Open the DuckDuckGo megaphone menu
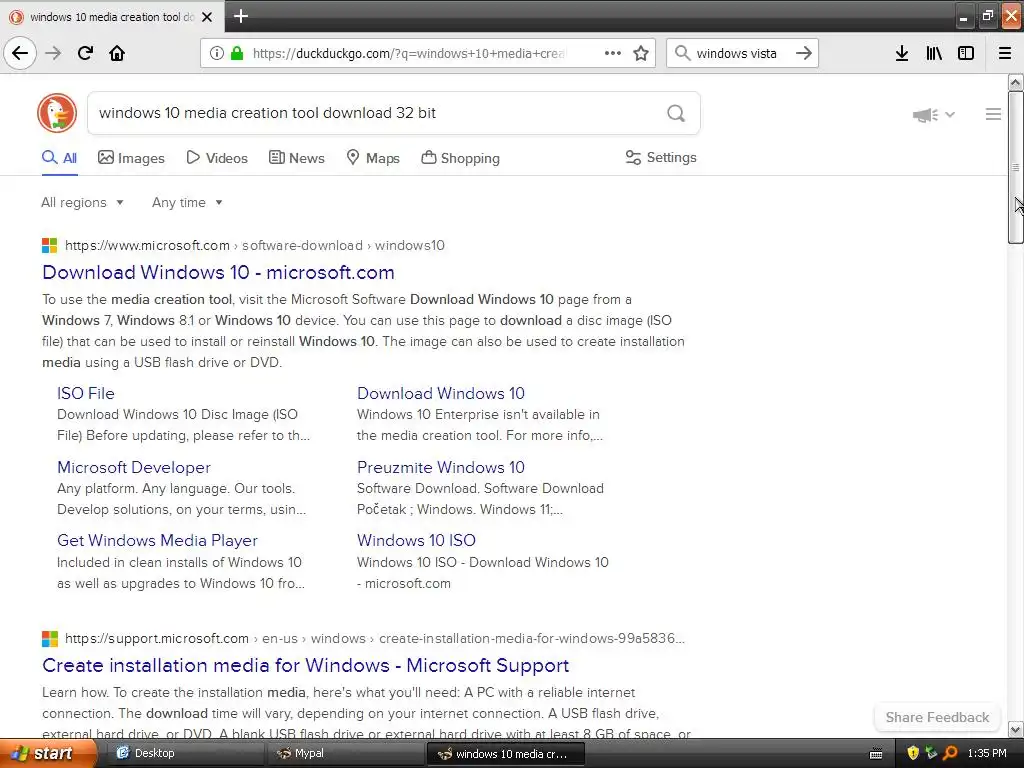 click(x=933, y=115)
